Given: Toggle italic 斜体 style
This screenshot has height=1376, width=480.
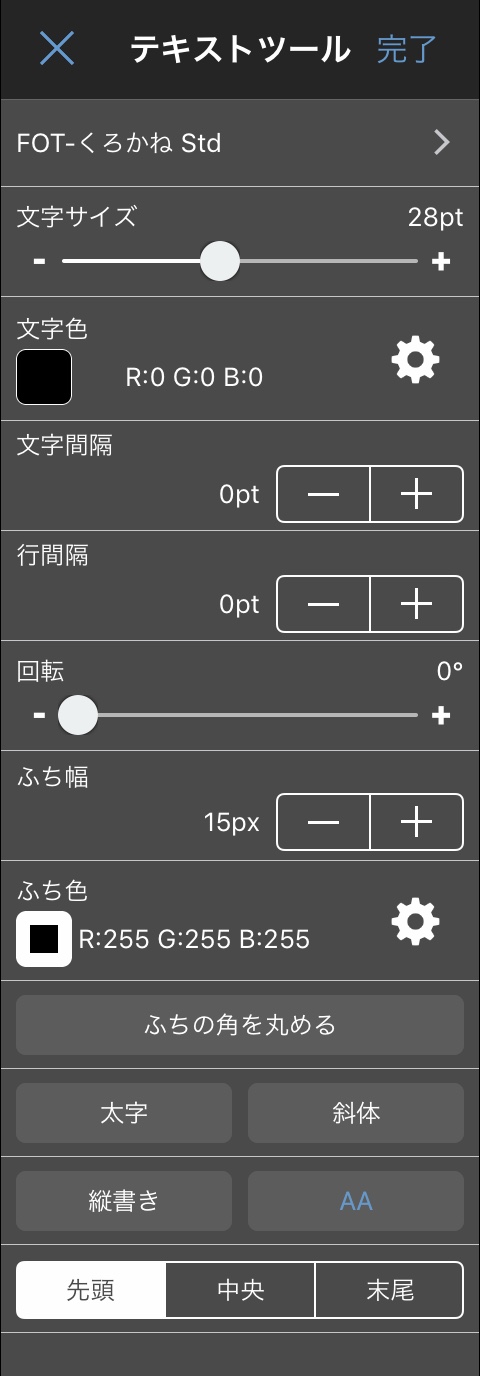Looking at the screenshot, I should point(356,1113).
